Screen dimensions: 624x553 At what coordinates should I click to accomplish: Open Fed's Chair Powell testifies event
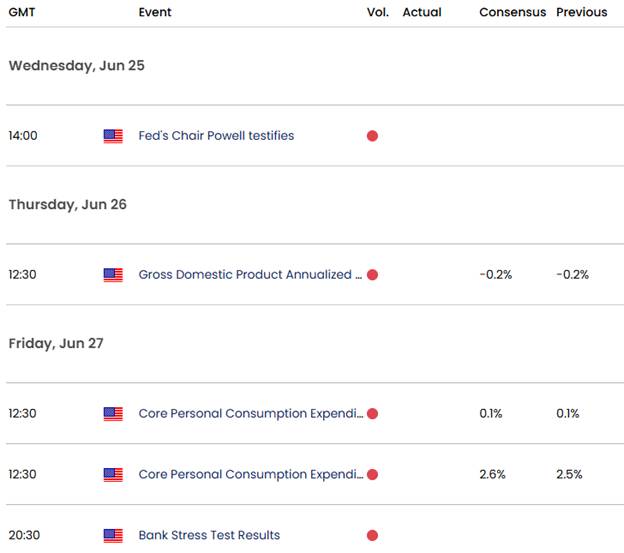click(x=216, y=136)
